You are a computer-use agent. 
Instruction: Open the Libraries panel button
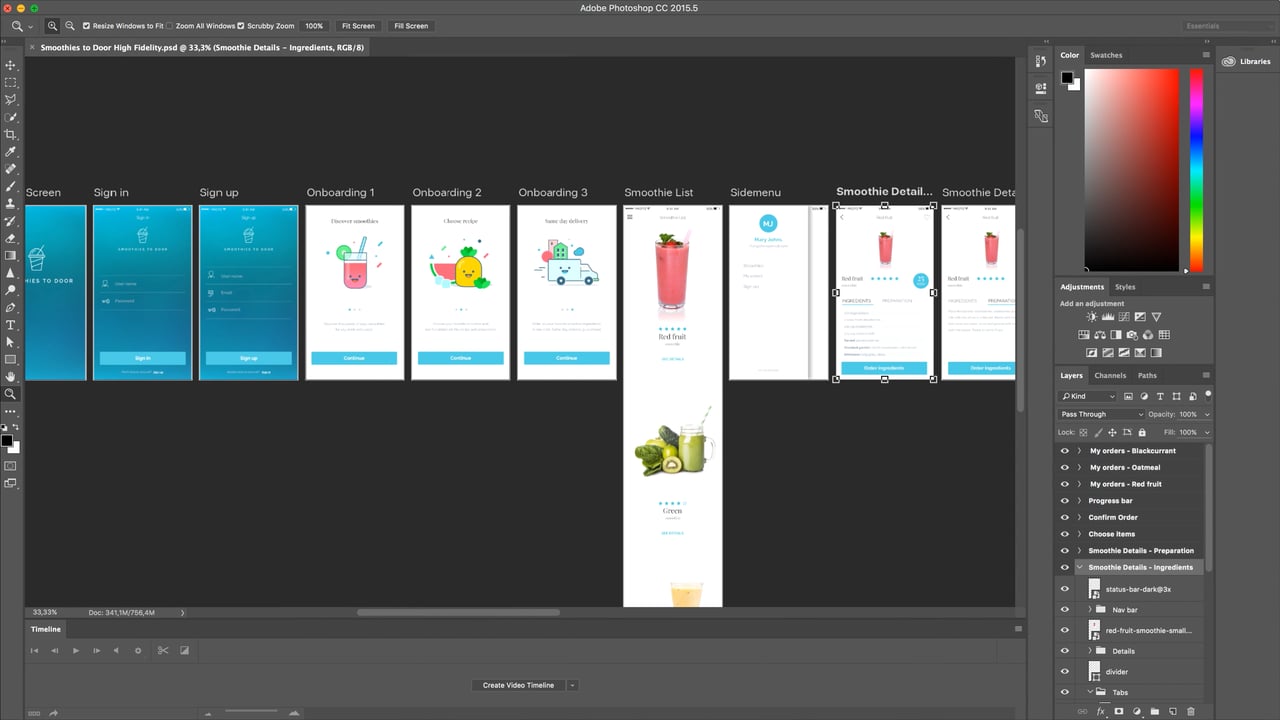coord(1246,61)
